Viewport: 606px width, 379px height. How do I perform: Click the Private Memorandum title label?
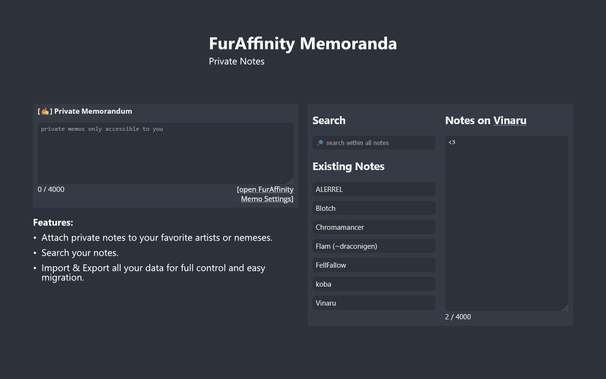click(x=93, y=111)
